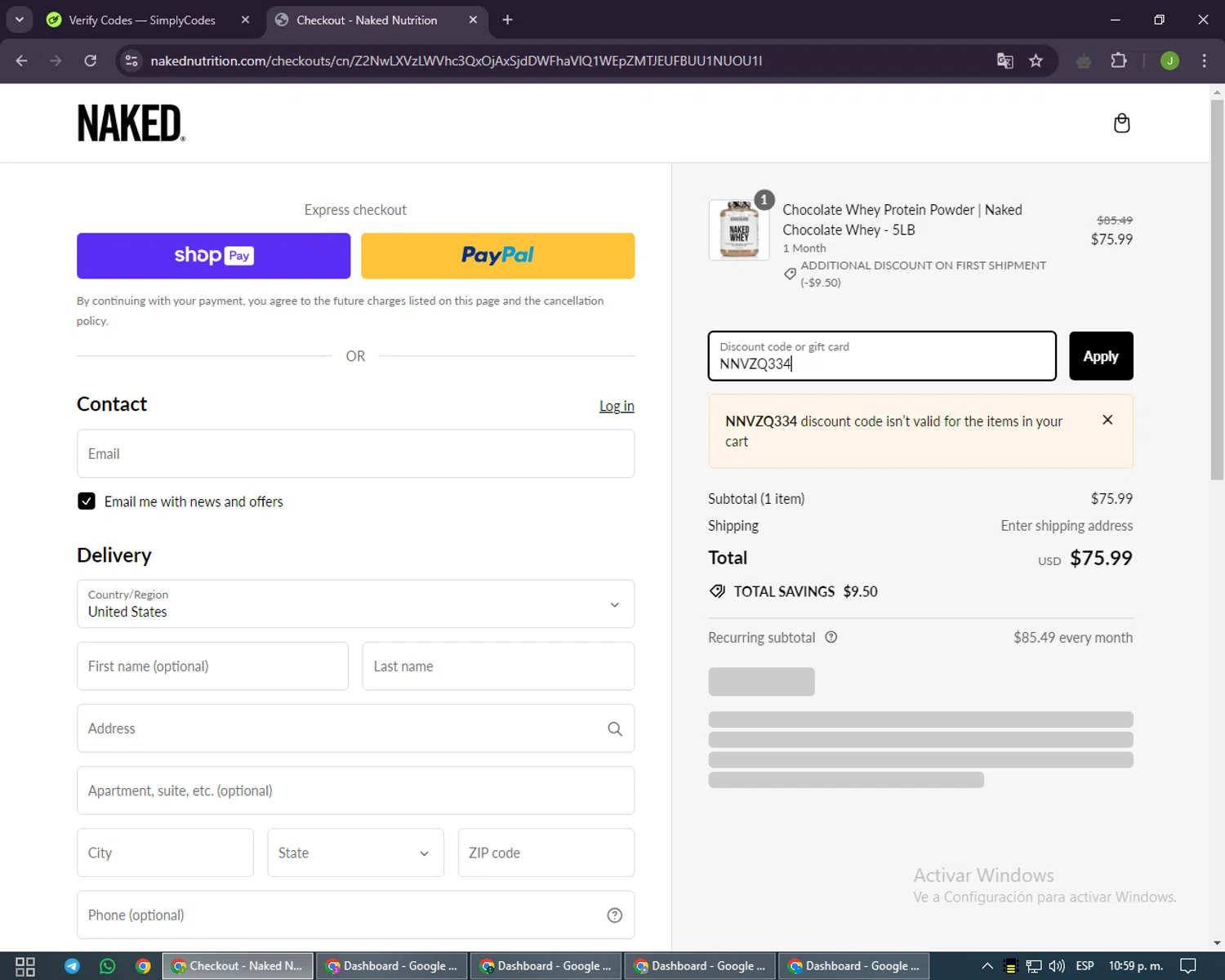Click the Log in link
This screenshot has height=980, width=1225.
pyautogui.click(x=617, y=406)
